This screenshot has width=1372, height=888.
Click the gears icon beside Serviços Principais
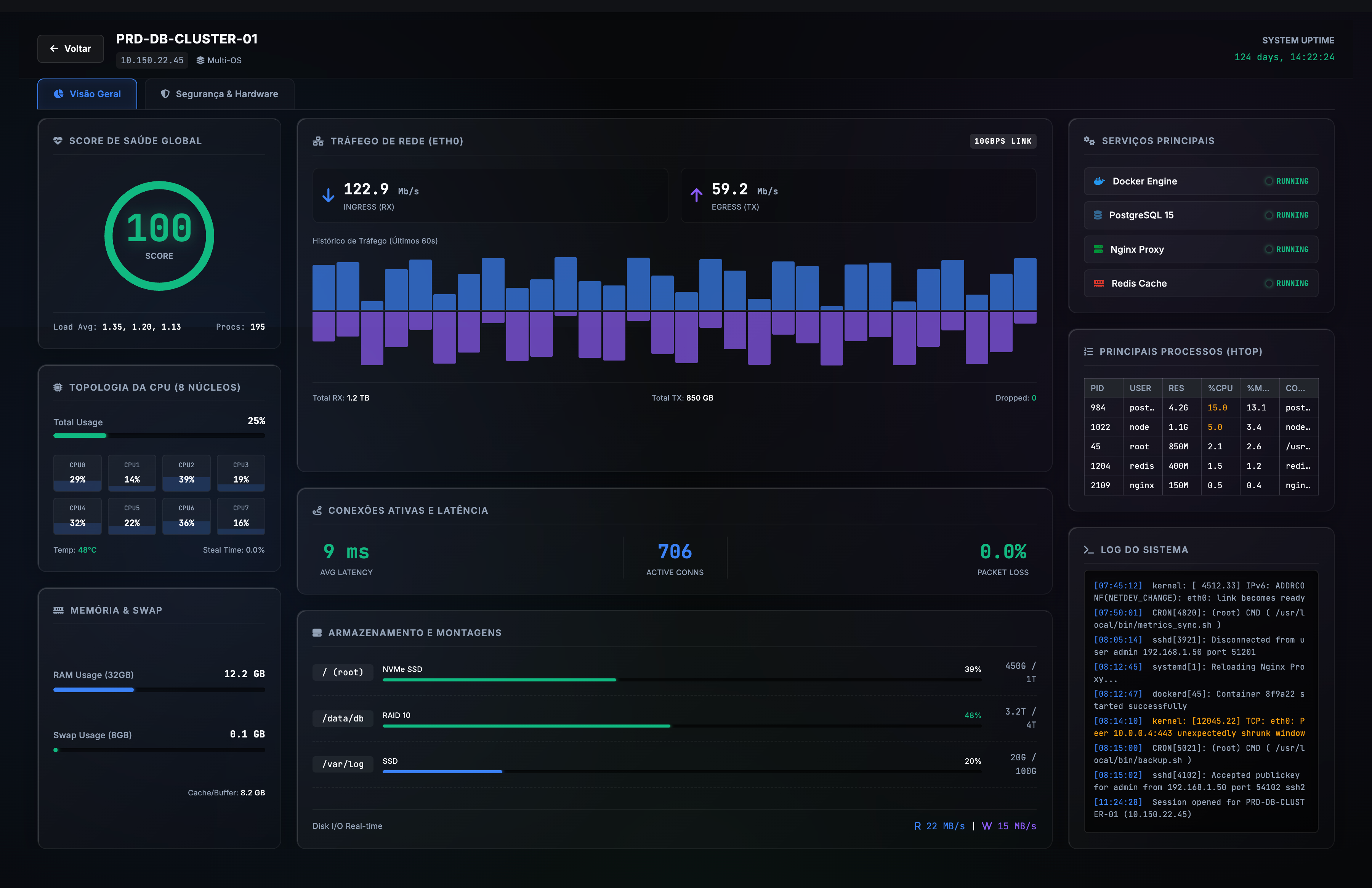point(1089,141)
